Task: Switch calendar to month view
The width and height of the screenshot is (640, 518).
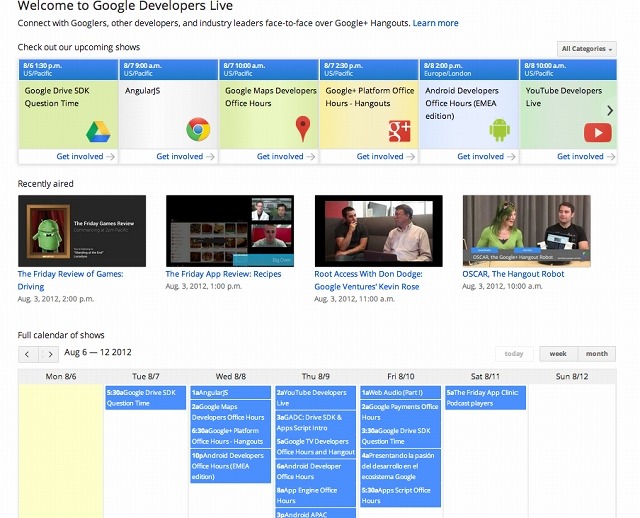Action: (597, 353)
